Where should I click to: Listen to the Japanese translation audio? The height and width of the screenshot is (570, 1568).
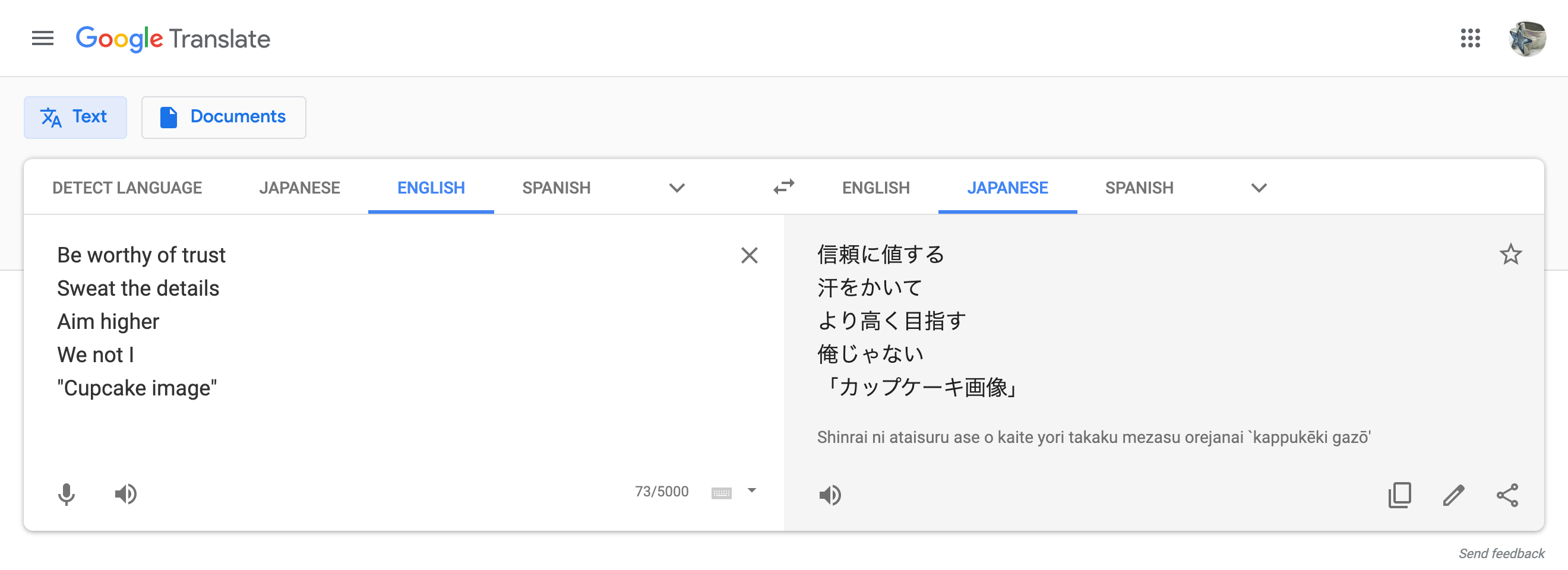[830, 495]
